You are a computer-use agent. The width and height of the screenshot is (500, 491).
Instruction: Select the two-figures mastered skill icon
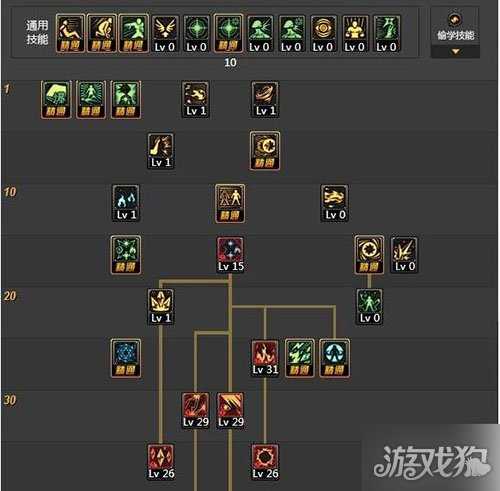(x=230, y=203)
